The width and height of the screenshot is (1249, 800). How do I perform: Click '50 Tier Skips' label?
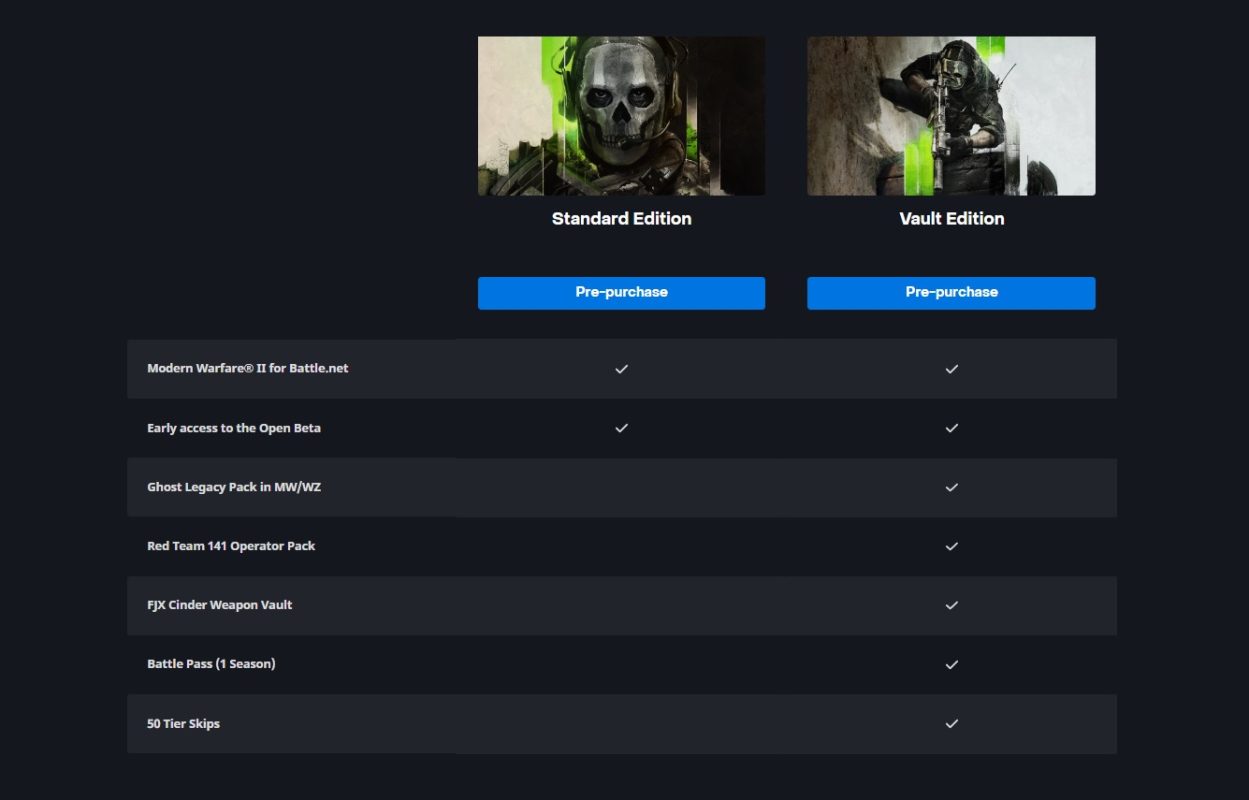183,724
